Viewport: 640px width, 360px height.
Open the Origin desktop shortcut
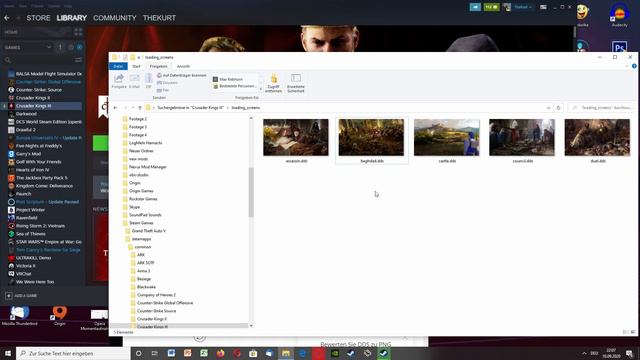tap(60, 316)
